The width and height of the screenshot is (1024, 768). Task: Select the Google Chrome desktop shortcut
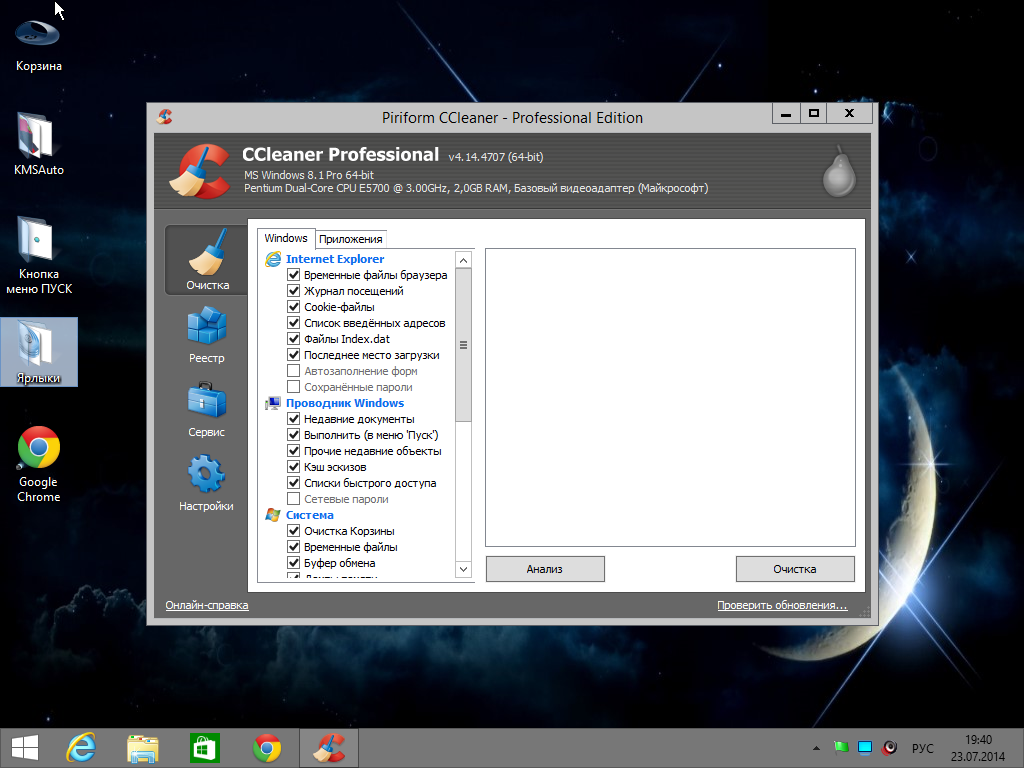39,464
